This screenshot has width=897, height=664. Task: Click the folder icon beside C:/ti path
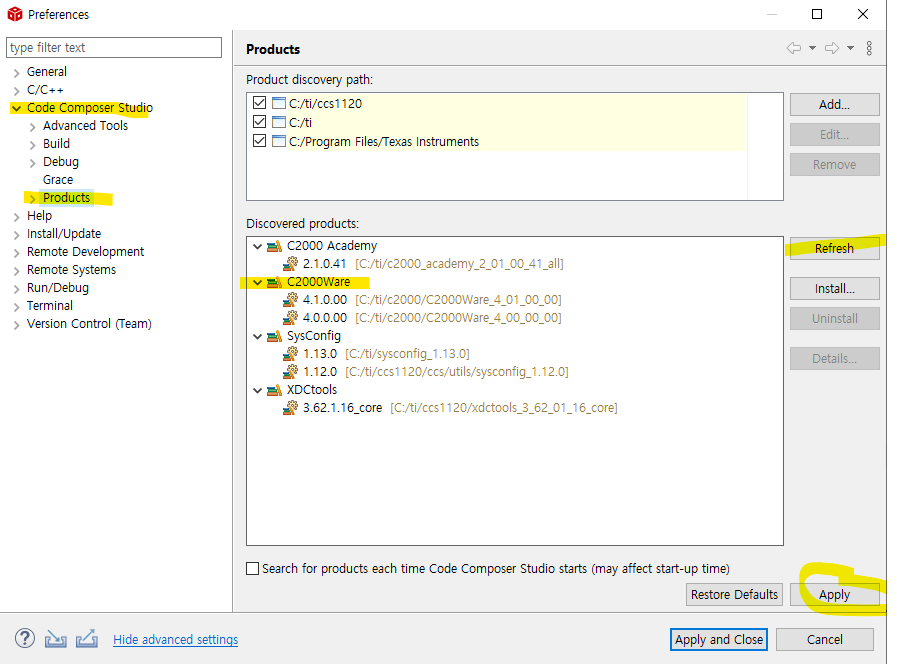(x=279, y=122)
